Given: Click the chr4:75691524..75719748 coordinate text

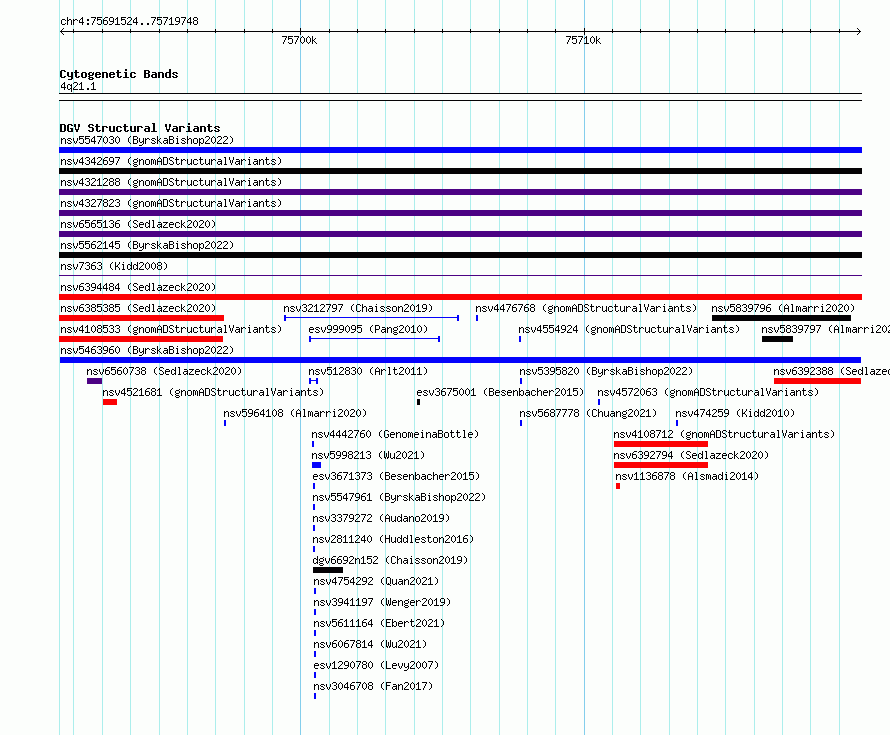Looking at the screenshot, I should coord(129,21).
